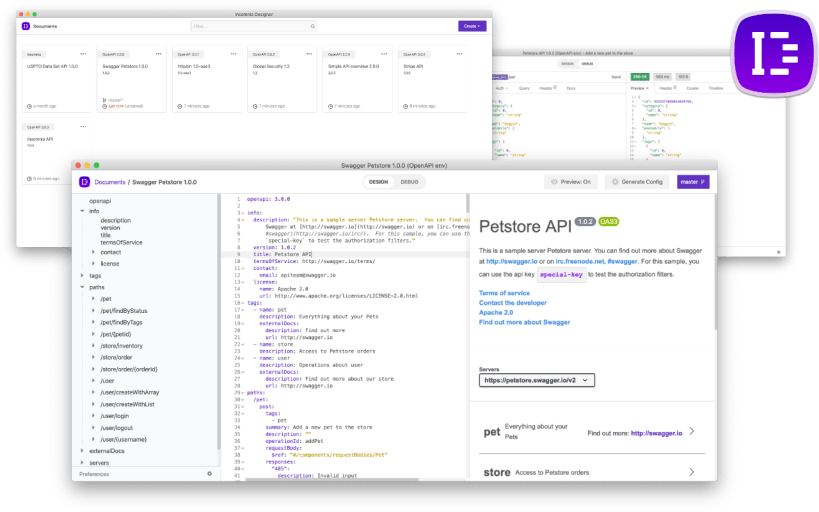Click the 200 OK status badge
The height and width of the screenshot is (512, 819).
pyautogui.click(x=639, y=77)
